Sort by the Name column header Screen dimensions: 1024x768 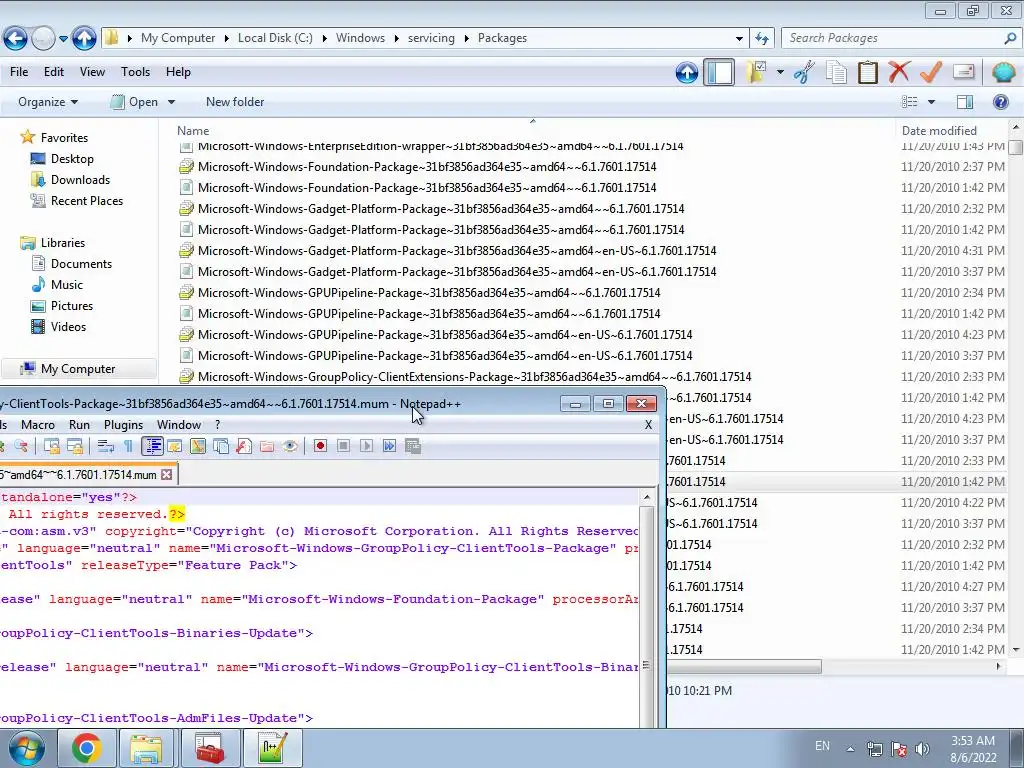coord(193,131)
